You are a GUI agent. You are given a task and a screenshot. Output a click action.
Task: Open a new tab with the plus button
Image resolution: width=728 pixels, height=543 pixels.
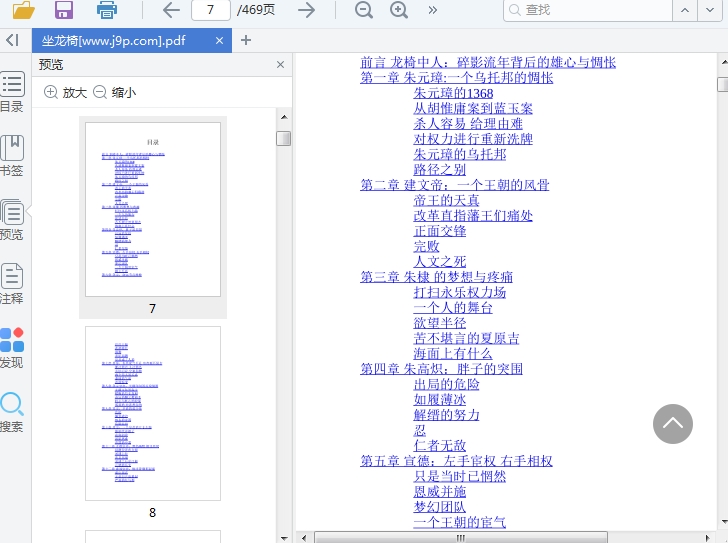[246, 40]
